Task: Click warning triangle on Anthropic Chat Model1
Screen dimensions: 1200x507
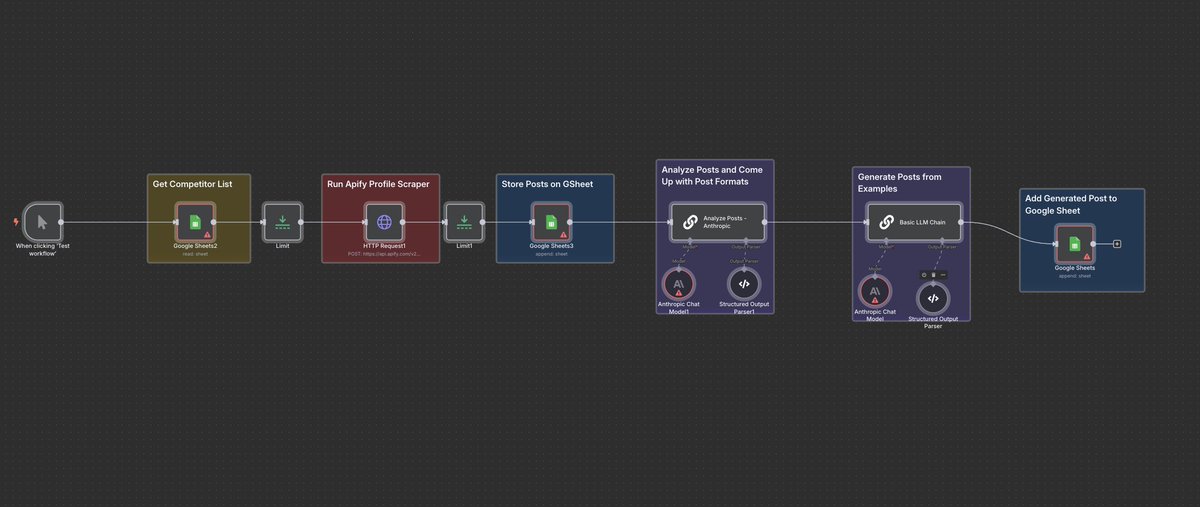Action: (x=679, y=293)
